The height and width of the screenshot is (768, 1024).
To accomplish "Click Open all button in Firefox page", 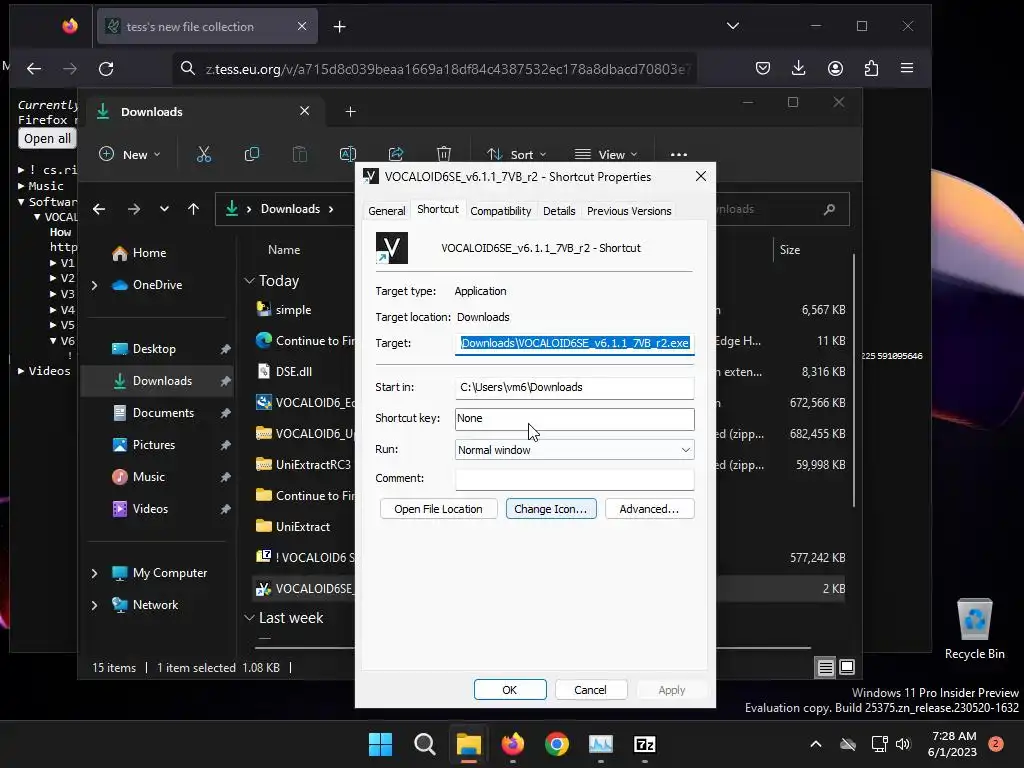I will pos(47,138).
